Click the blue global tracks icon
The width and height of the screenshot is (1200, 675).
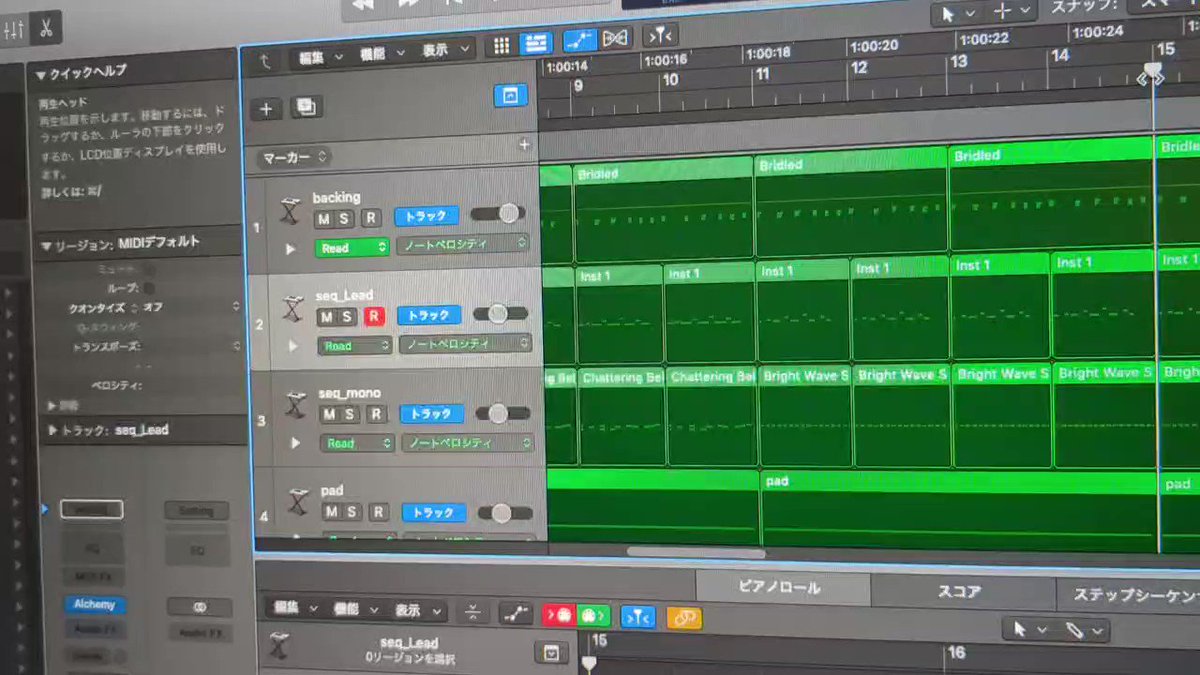coord(511,96)
